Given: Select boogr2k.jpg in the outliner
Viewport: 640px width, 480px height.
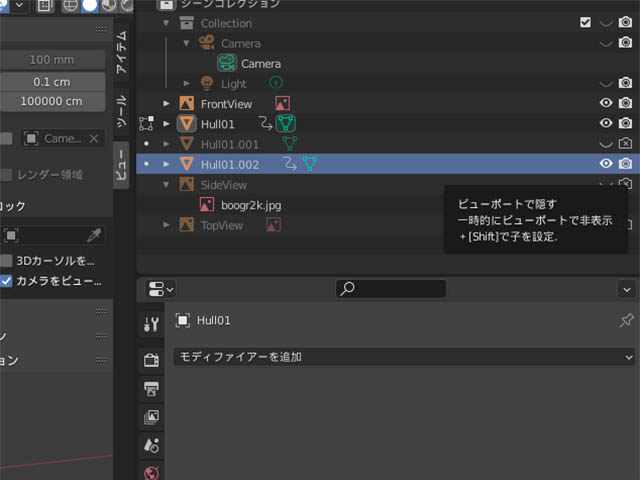Looking at the screenshot, I should coord(251,205).
